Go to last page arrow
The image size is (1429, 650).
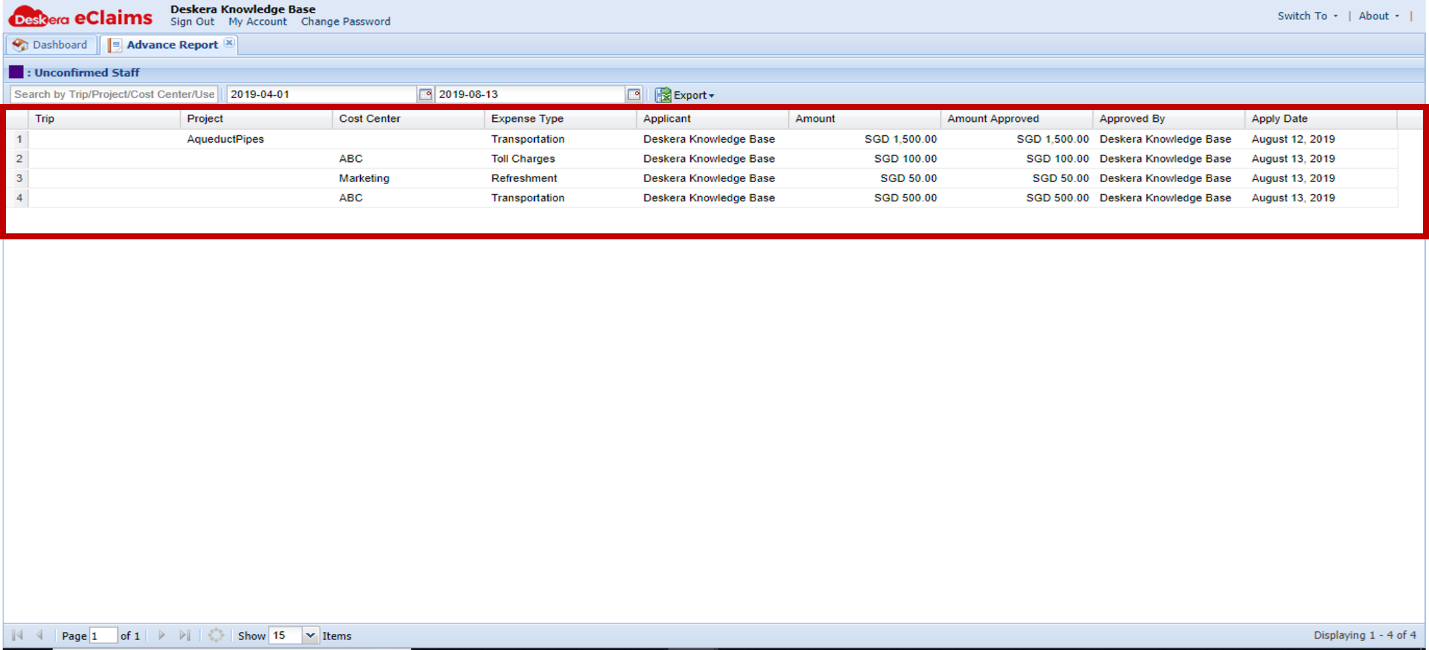click(x=185, y=635)
